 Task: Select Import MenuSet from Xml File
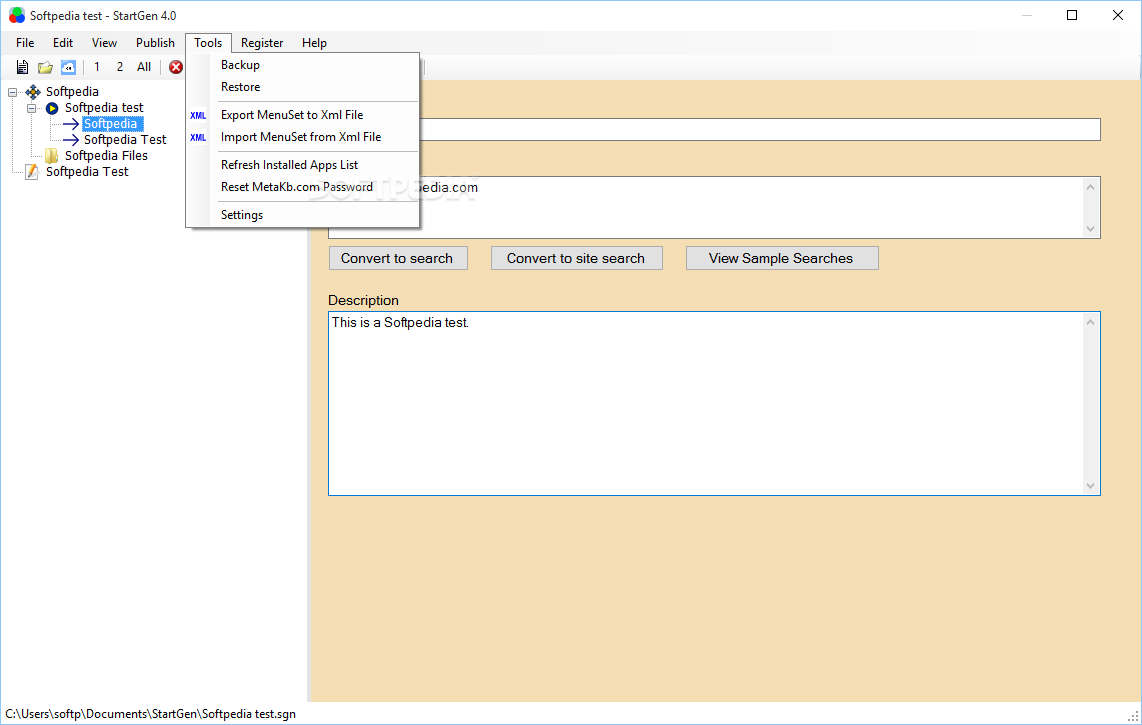(303, 137)
